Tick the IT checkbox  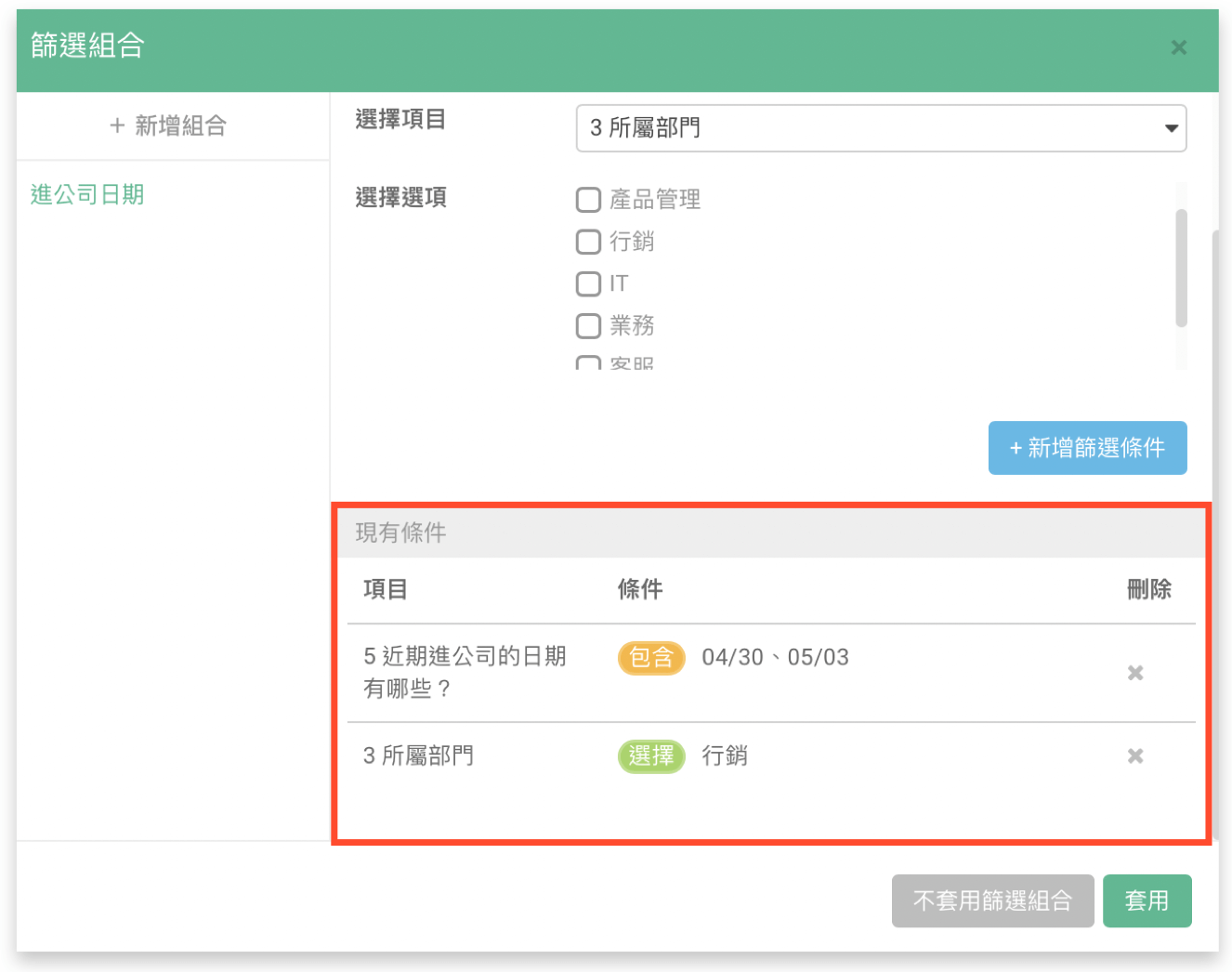coord(588,283)
